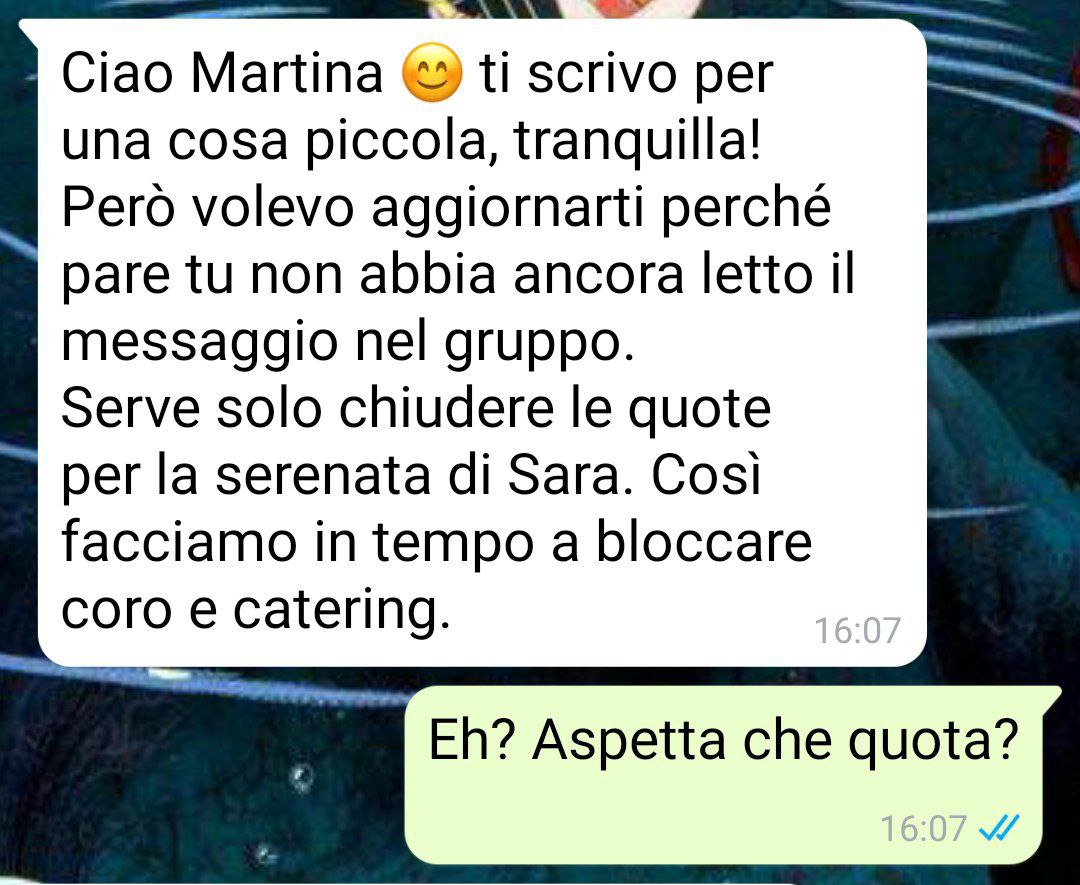Click the white bubble's tail corner

(x=28, y=29)
